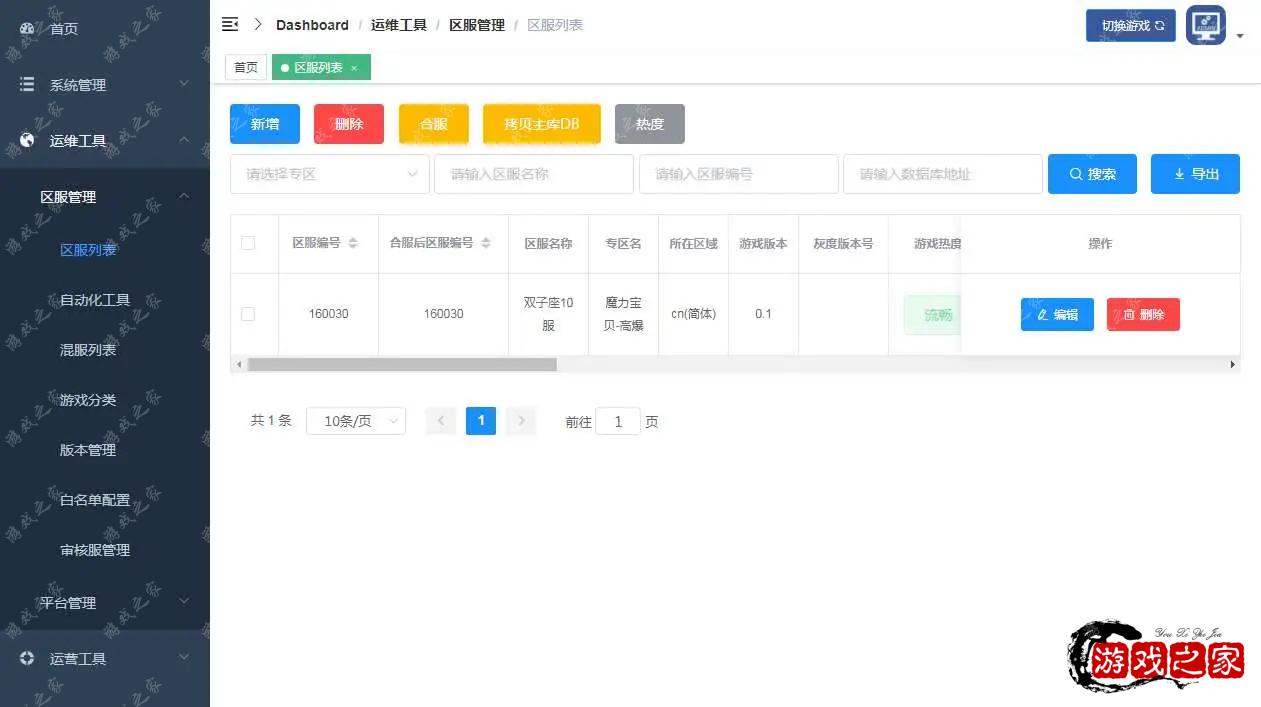Click the 运维工具 globe icon
1261x707 pixels.
point(27,141)
